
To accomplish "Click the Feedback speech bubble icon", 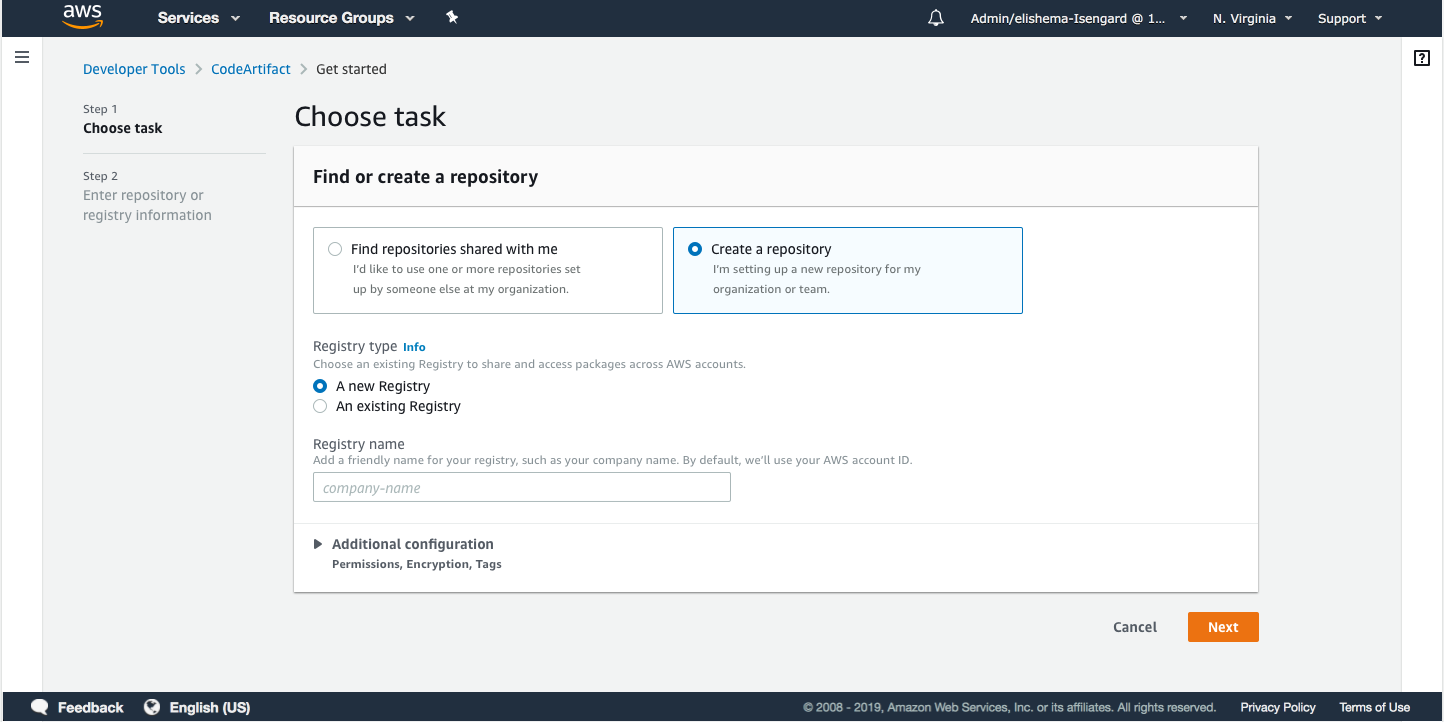I will click(40, 707).
